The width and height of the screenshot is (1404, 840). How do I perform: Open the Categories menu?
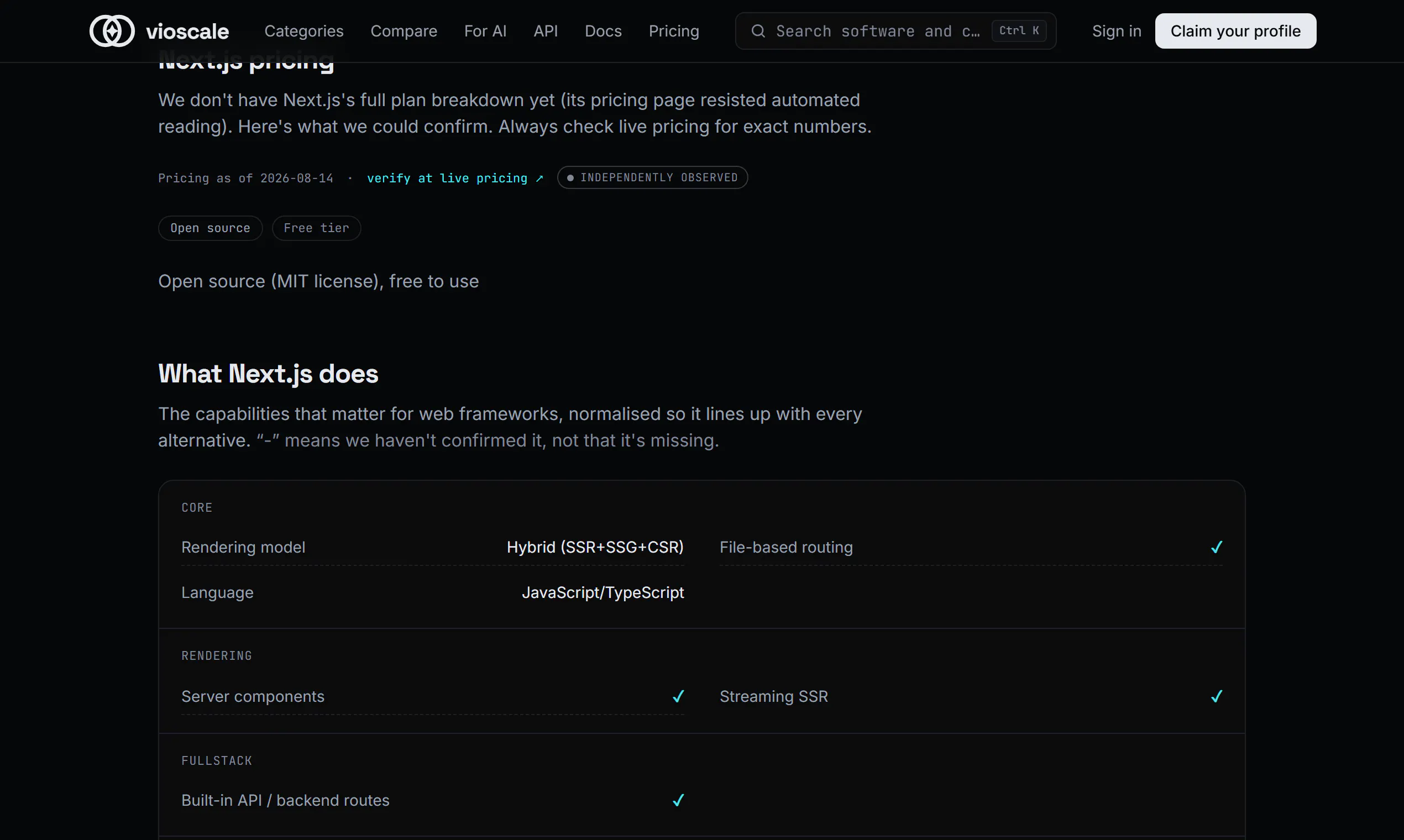tap(304, 31)
